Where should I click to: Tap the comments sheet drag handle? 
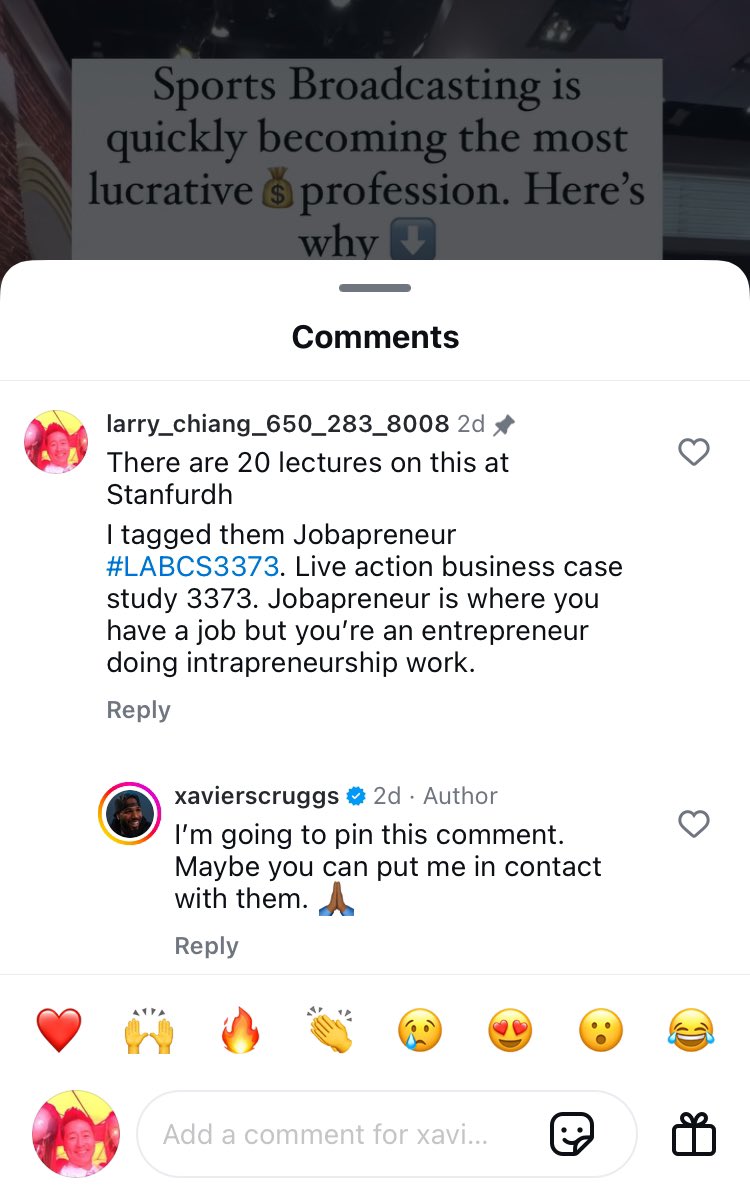375,288
